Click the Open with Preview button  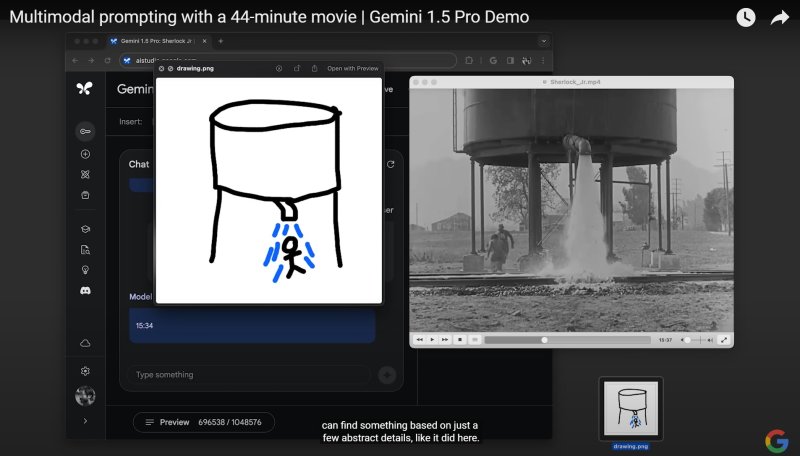352,69
